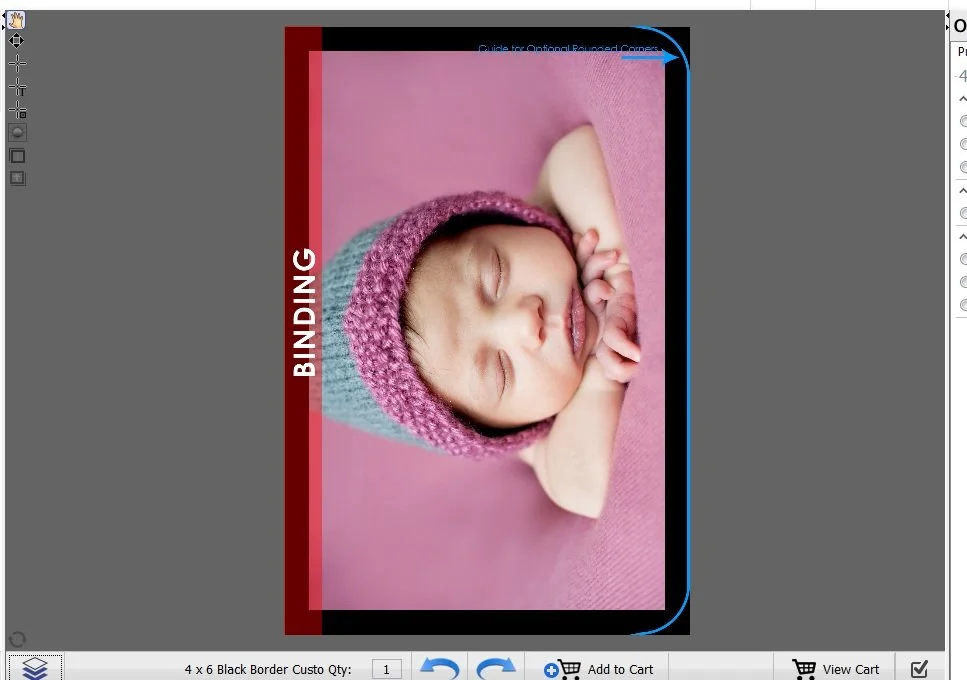Select the crosshair text node tool
Image resolution: width=967 pixels, height=680 pixels.
(x=17, y=87)
